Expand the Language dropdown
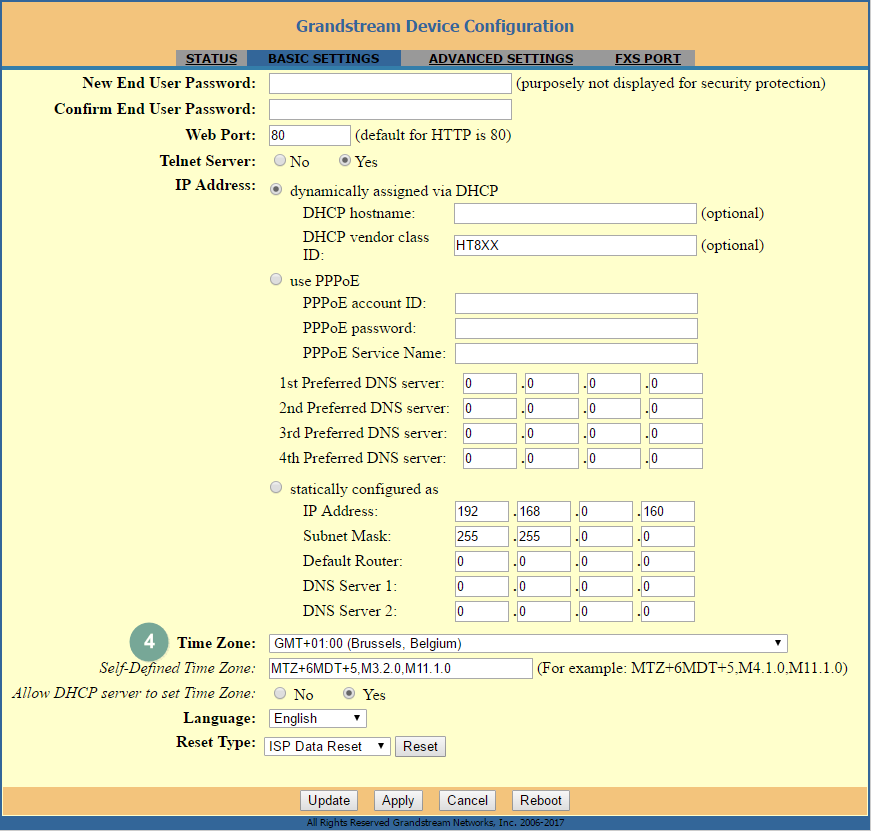Viewport: 871px width, 831px height. click(x=318, y=719)
